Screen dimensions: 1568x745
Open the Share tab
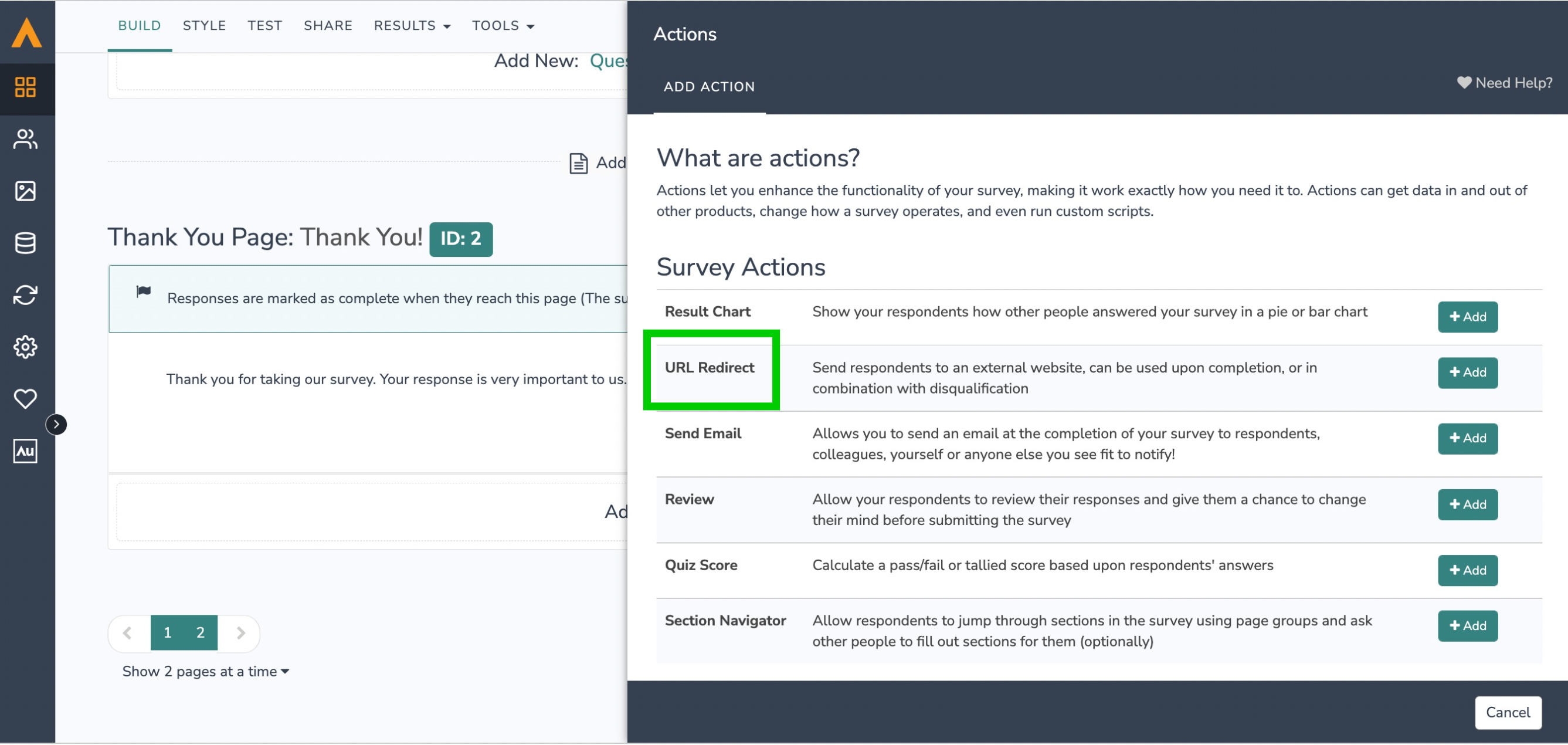[x=327, y=26]
